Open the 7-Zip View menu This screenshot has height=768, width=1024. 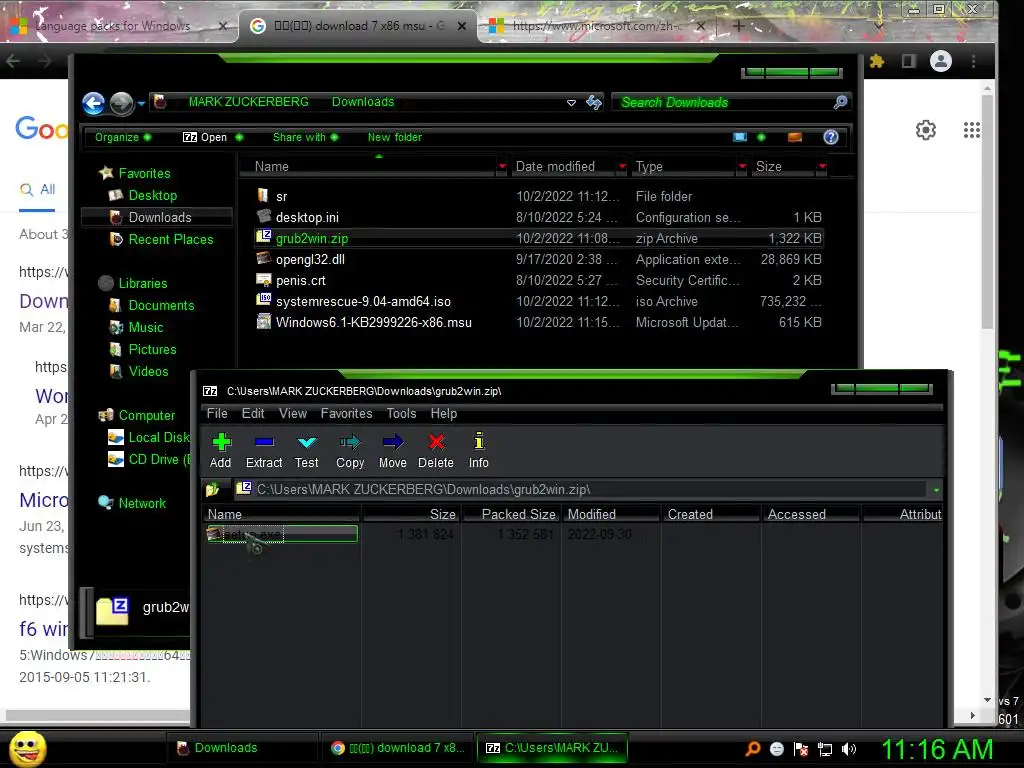[293, 413]
